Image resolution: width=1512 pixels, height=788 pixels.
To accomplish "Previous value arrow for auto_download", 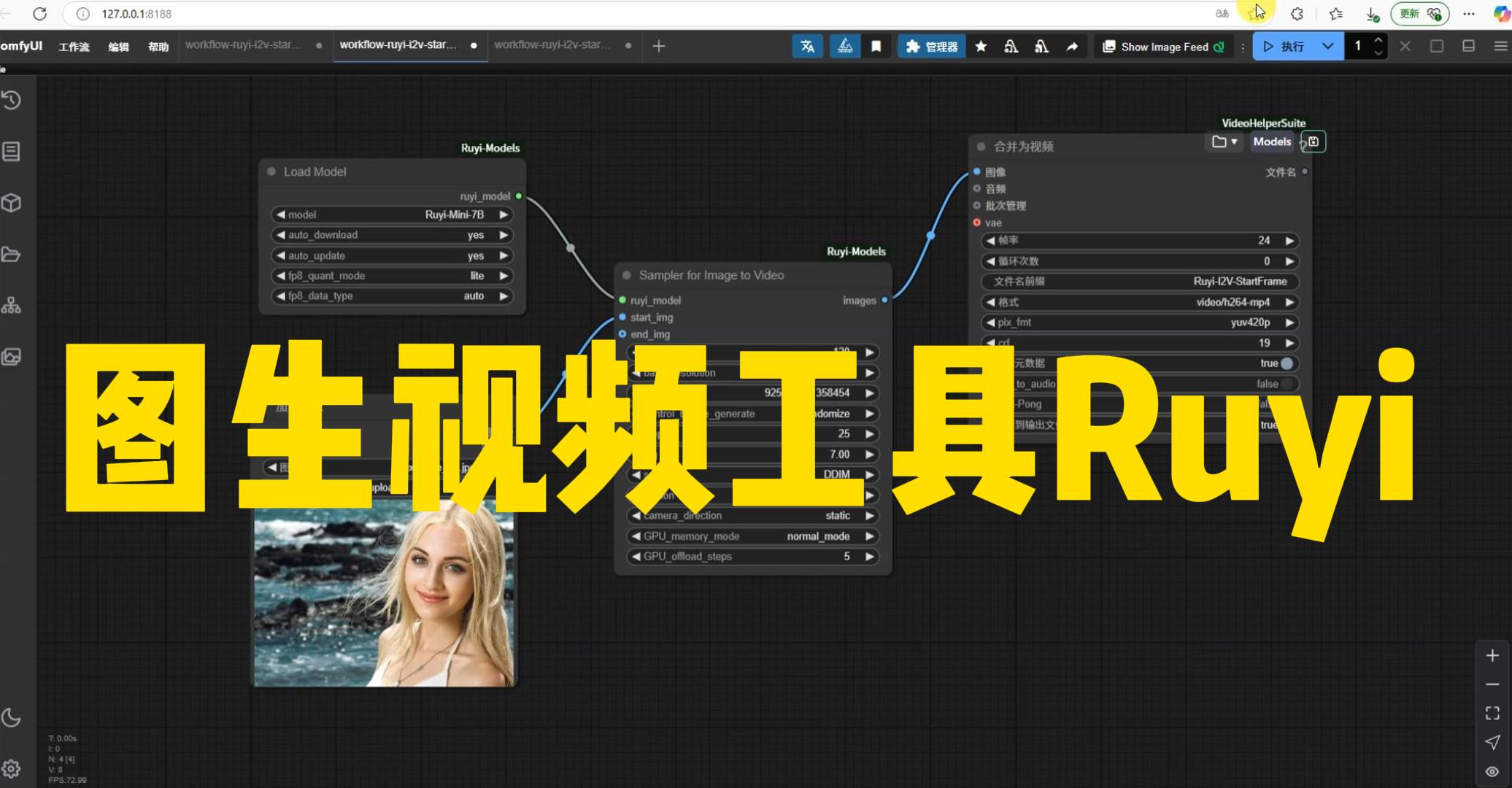I will click(x=281, y=235).
